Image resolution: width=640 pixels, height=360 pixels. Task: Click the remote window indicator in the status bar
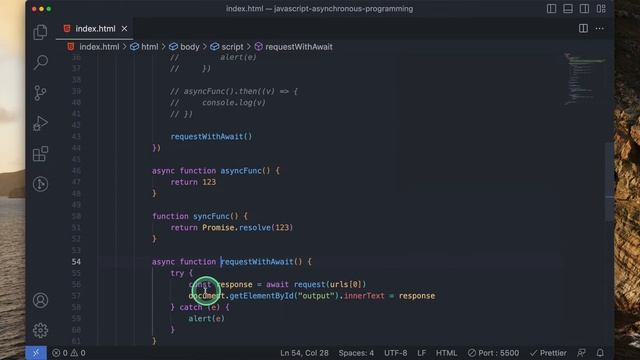click(x=36, y=353)
